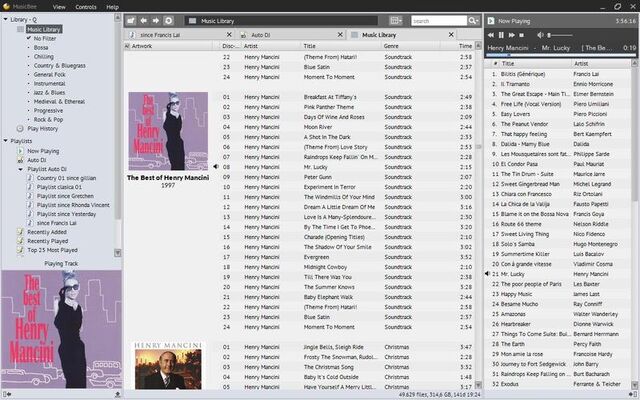Select the Chilling filter
640x400 pixels.
[44, 56]
